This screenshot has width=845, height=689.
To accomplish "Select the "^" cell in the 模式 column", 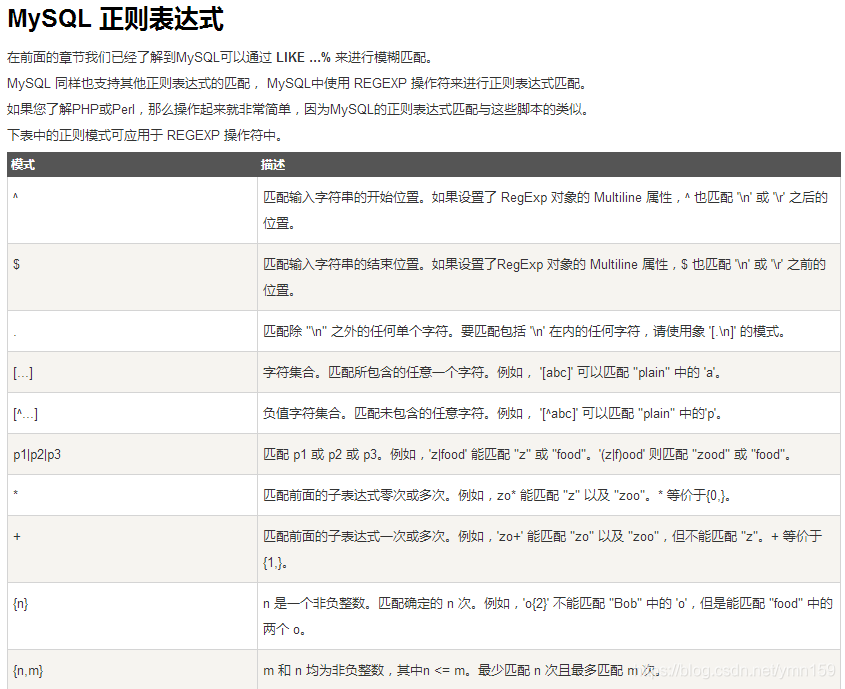I will 133,210.
